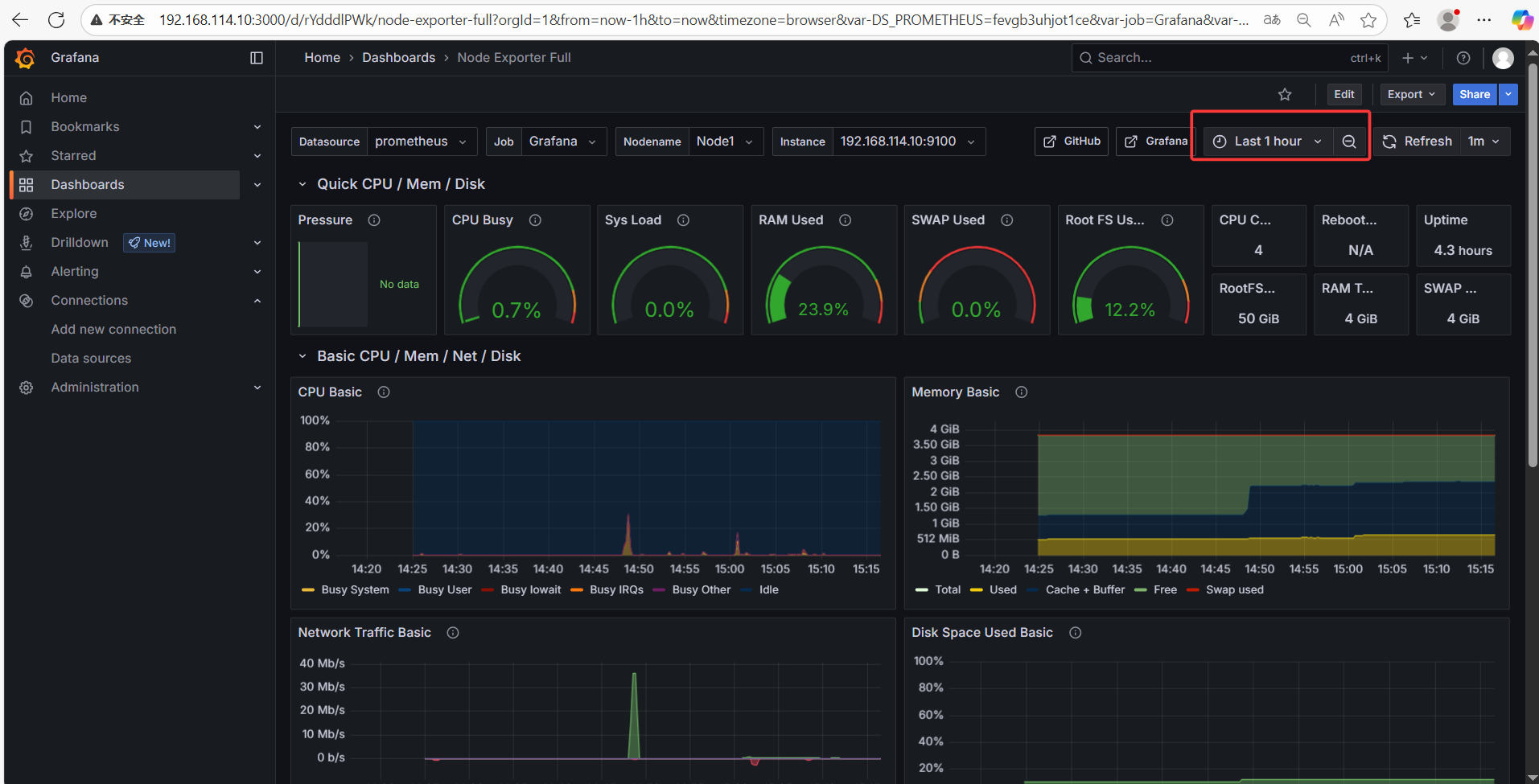
Task: Show info for RAM Used panel
Action: [846, 220]
